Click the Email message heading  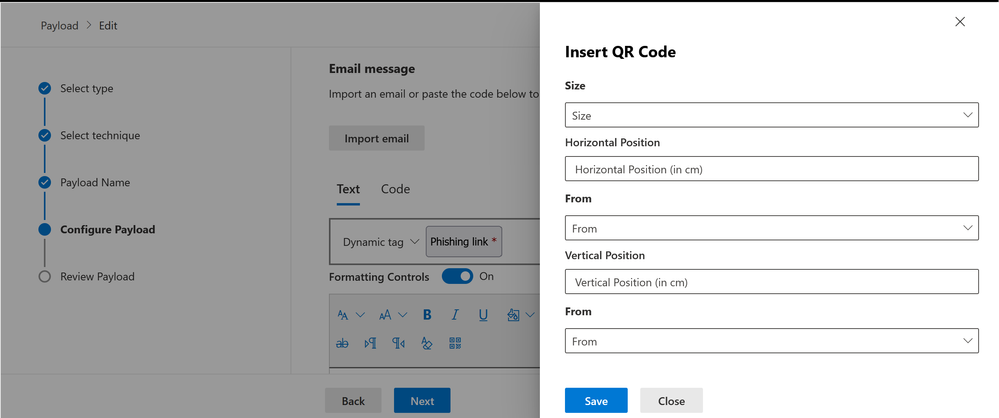(x=371, y=68)
